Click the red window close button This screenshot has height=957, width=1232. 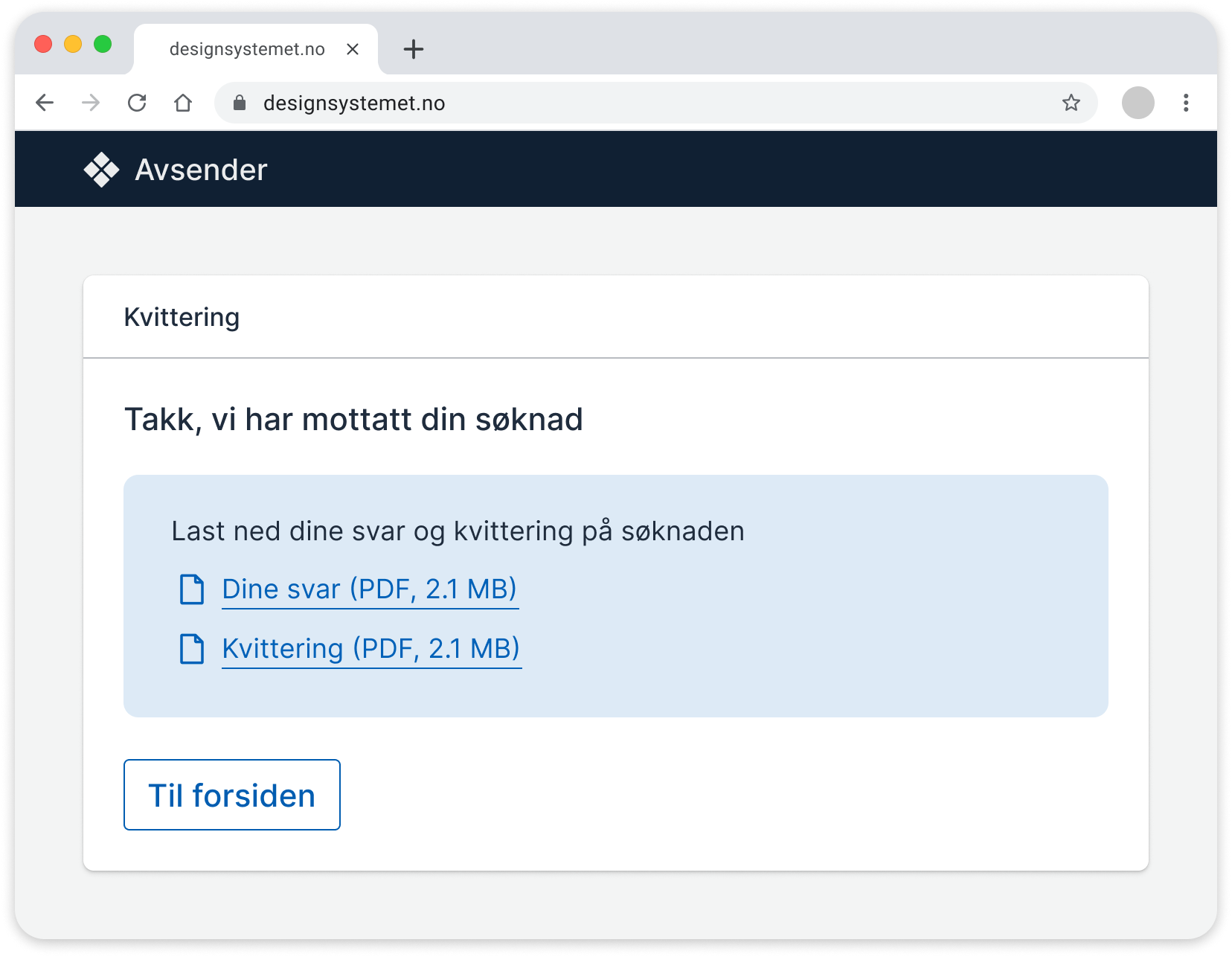coord(43,45)
